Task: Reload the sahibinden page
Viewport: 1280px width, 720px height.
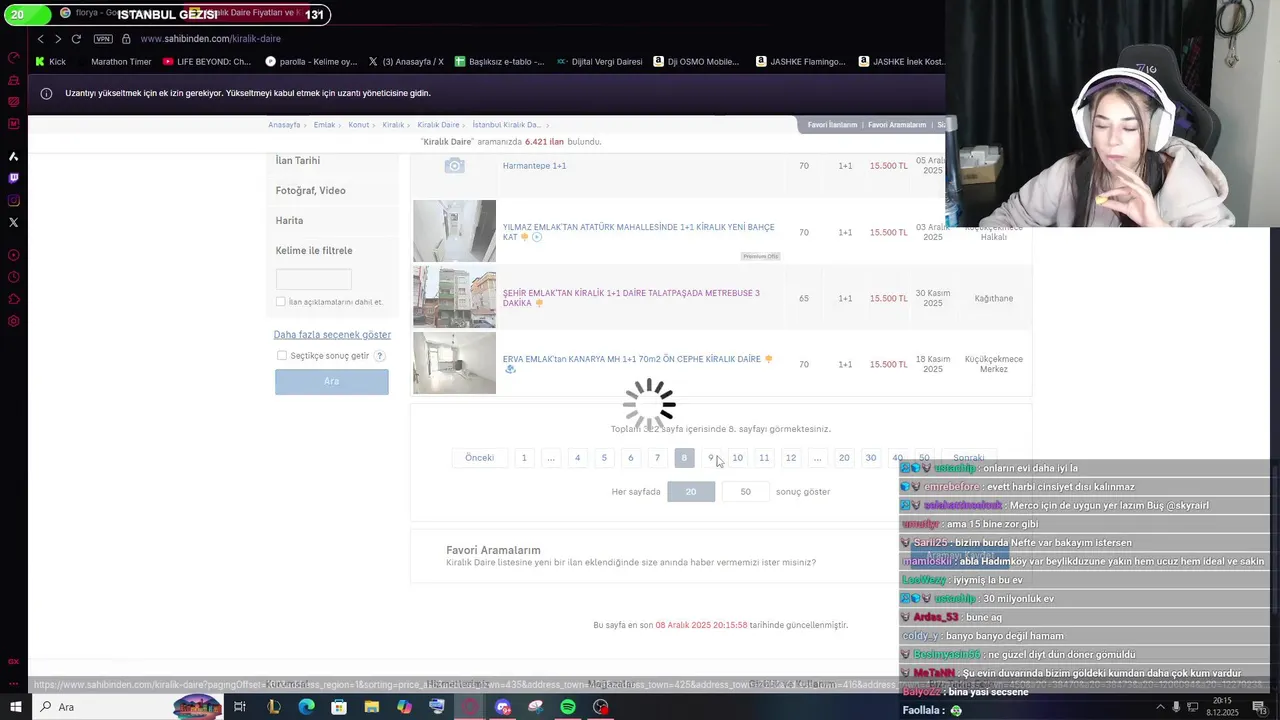Action: [76, 39]
